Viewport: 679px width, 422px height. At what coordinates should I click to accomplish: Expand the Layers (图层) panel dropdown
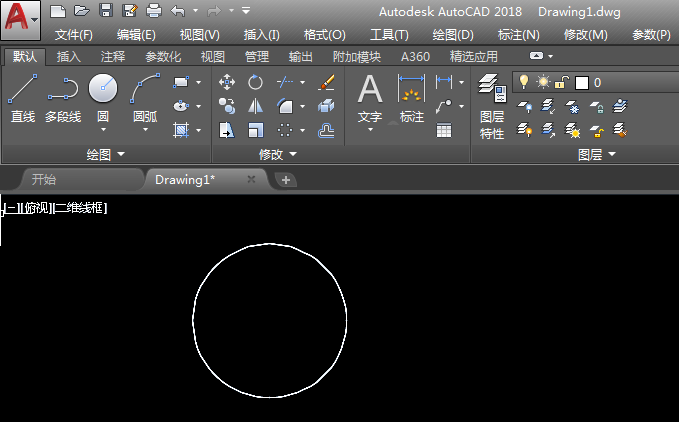(x=597, y=154)
